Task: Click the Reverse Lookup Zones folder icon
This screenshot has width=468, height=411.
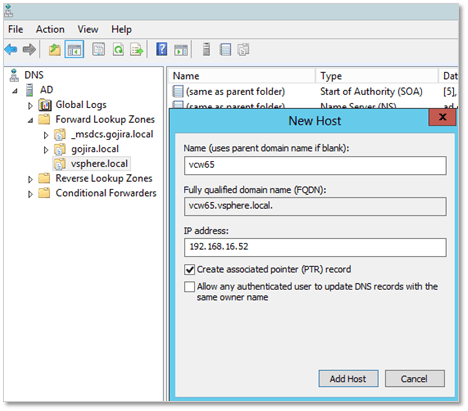Action: click(x=44, y=178)
